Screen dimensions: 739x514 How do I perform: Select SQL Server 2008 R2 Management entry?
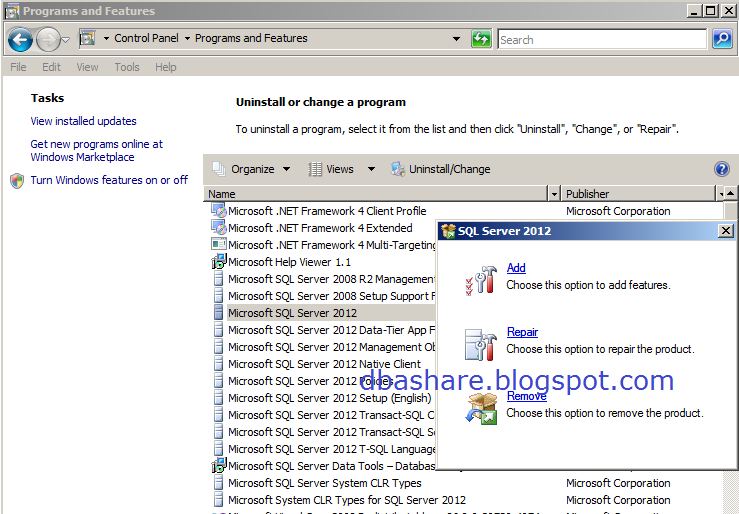331,279
